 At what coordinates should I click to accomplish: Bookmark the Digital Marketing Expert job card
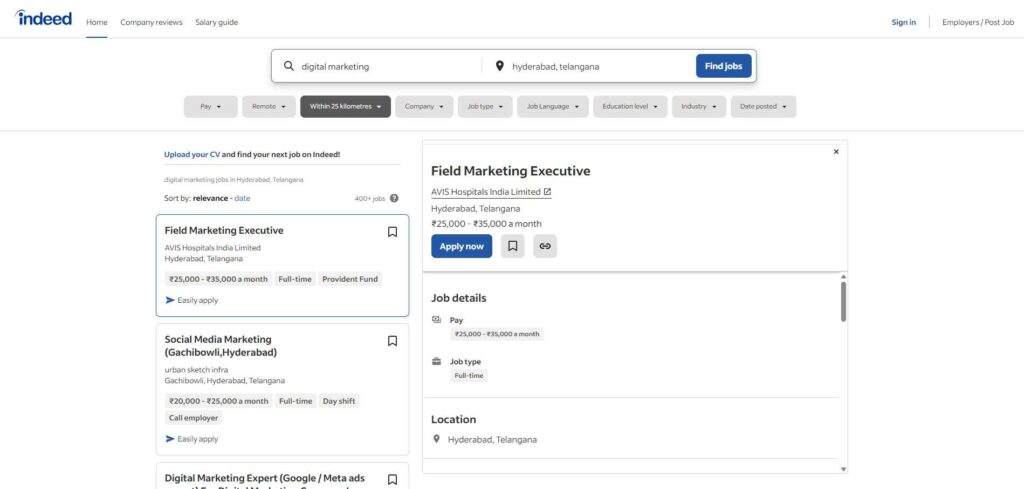click(392, 479)
